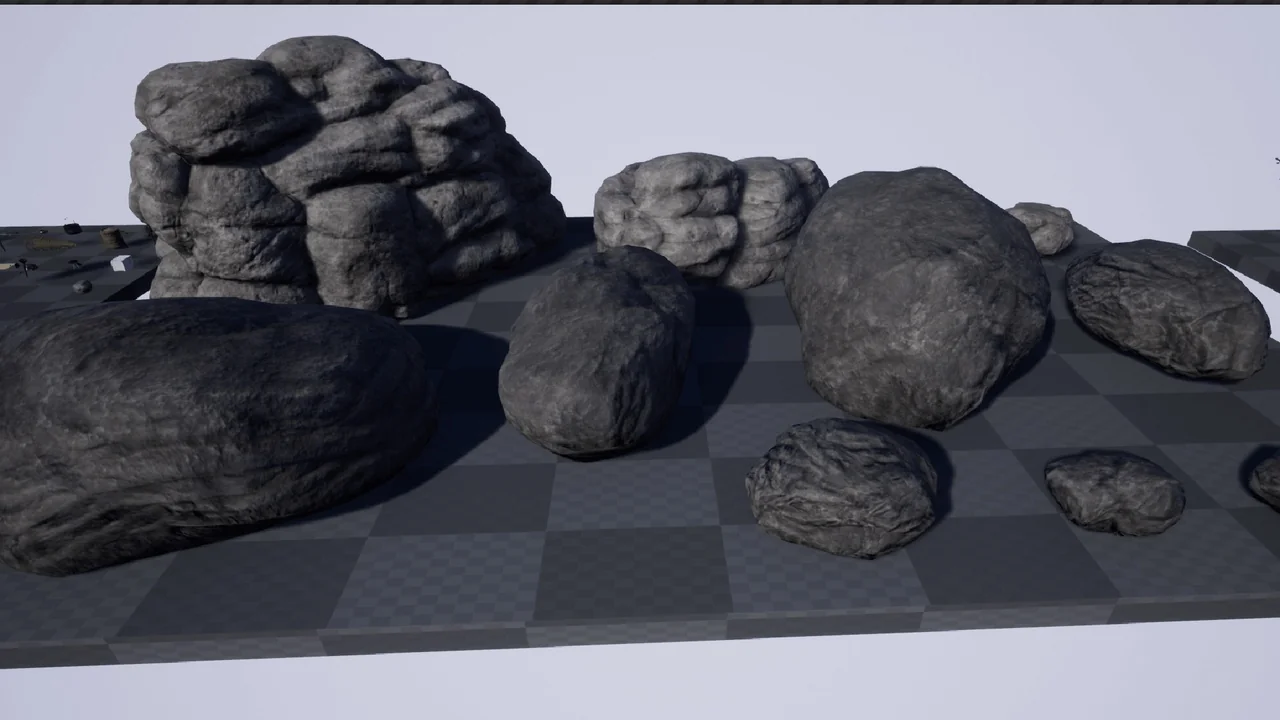1280x720 pixels.
Task: Select the partially visible rock at right edge
Action: pyautogui.click(x=1268, y=480)
